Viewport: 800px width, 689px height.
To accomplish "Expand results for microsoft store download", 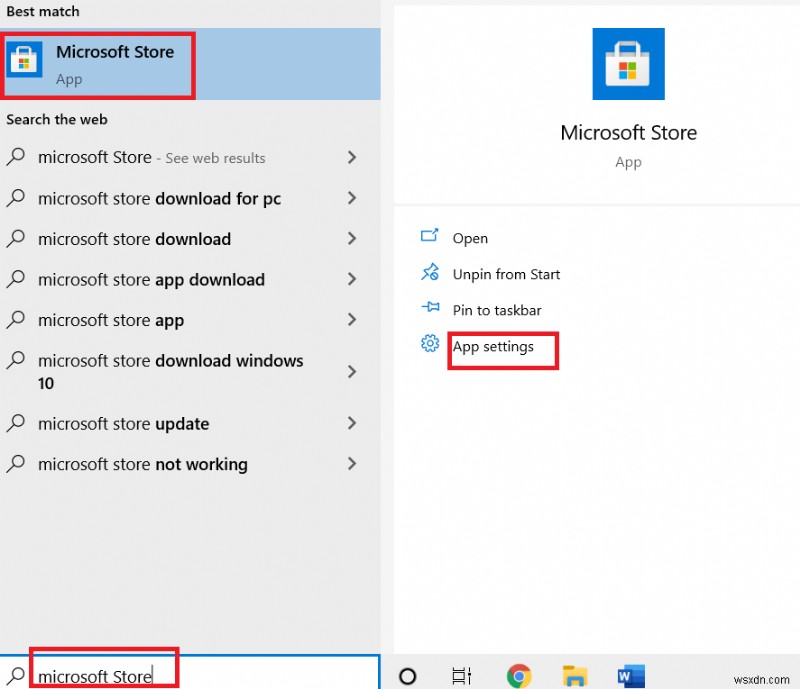I will (352, 239).
